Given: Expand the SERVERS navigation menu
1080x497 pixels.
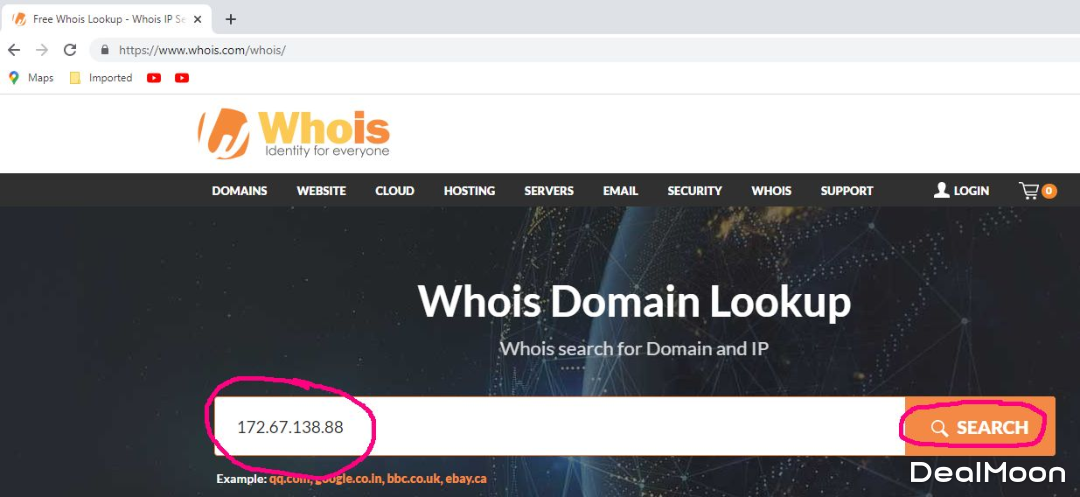Looking at the screenshot, I should [x=549, y=191].
